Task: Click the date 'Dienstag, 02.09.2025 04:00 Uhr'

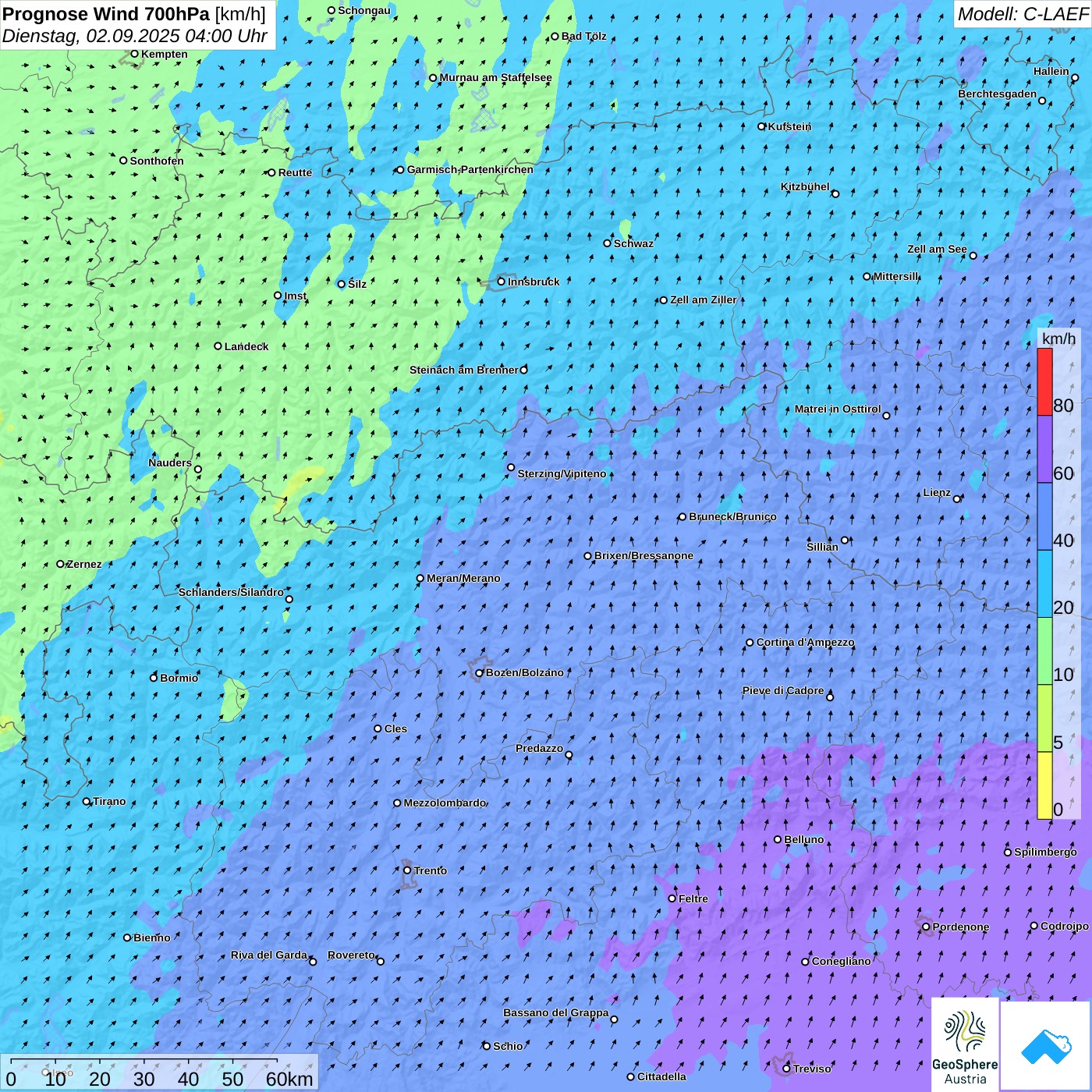Action: (x=135, y=36)
